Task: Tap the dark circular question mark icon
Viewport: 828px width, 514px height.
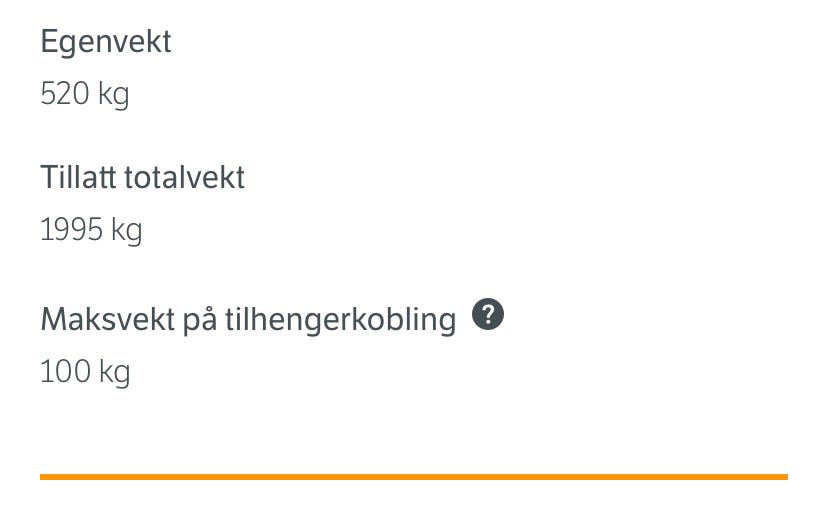Action: click(x=488, y=316)
